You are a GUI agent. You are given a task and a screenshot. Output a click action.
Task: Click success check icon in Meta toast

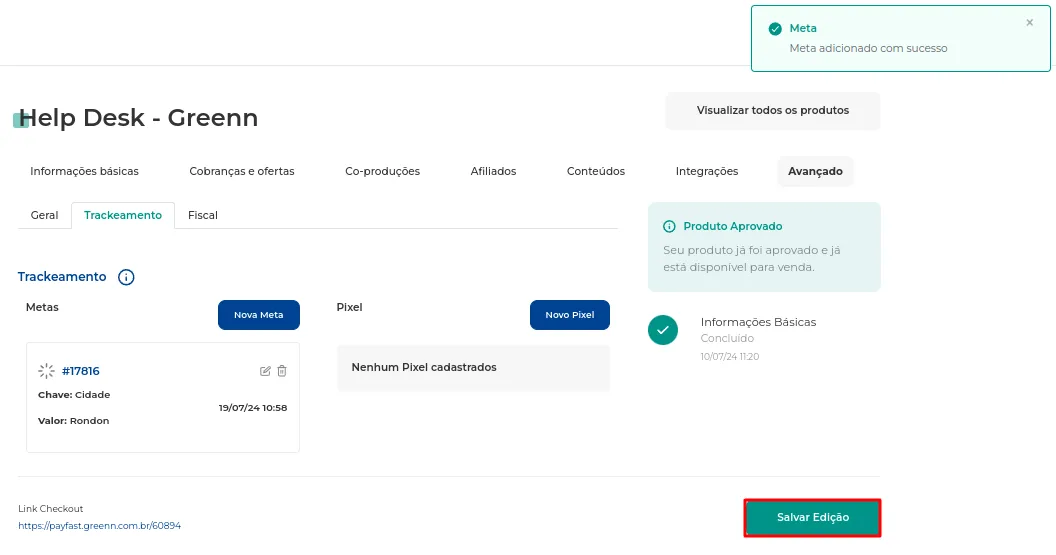click(775, 28)
